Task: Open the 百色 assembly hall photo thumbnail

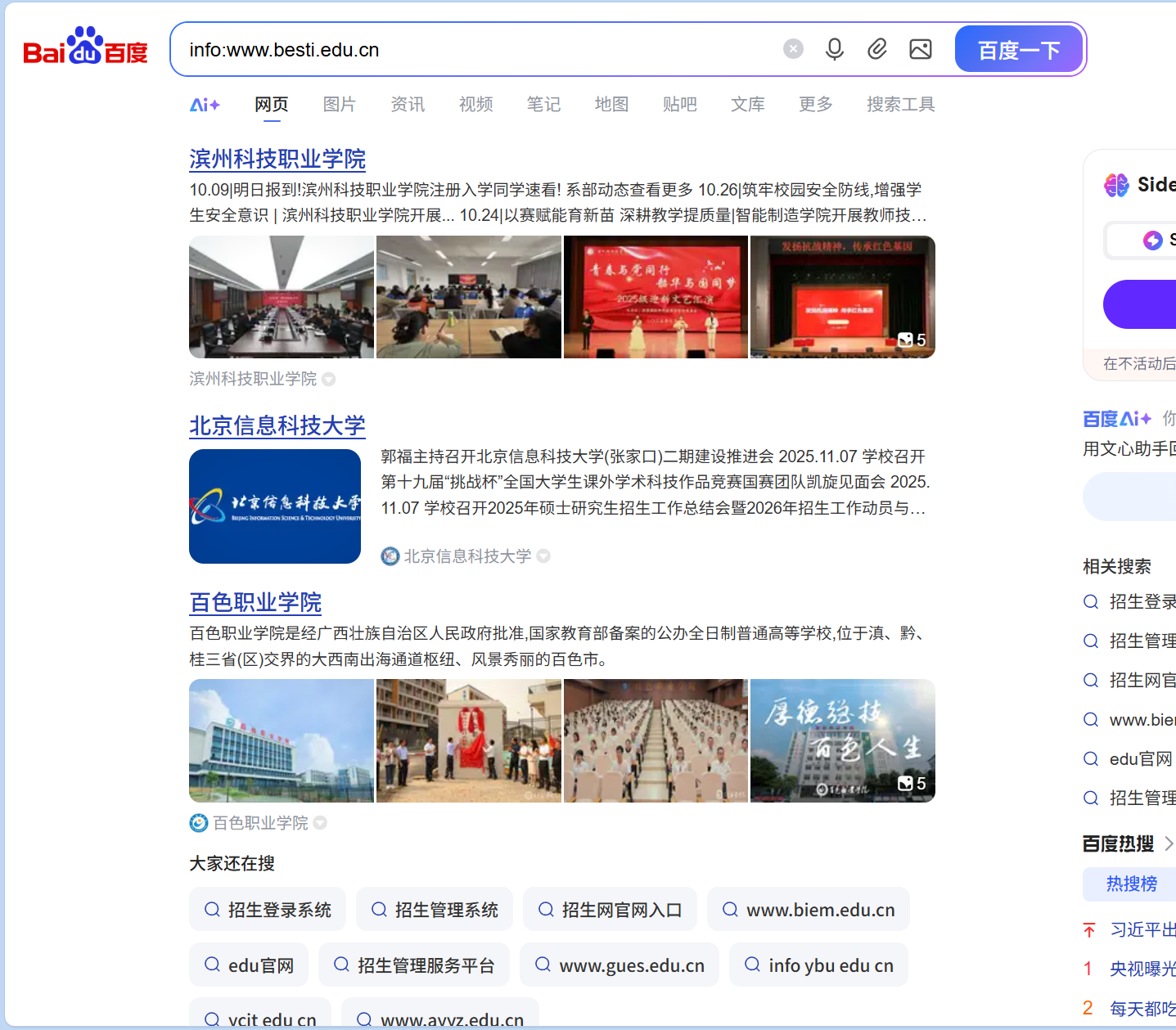Action: pos(656,740)
